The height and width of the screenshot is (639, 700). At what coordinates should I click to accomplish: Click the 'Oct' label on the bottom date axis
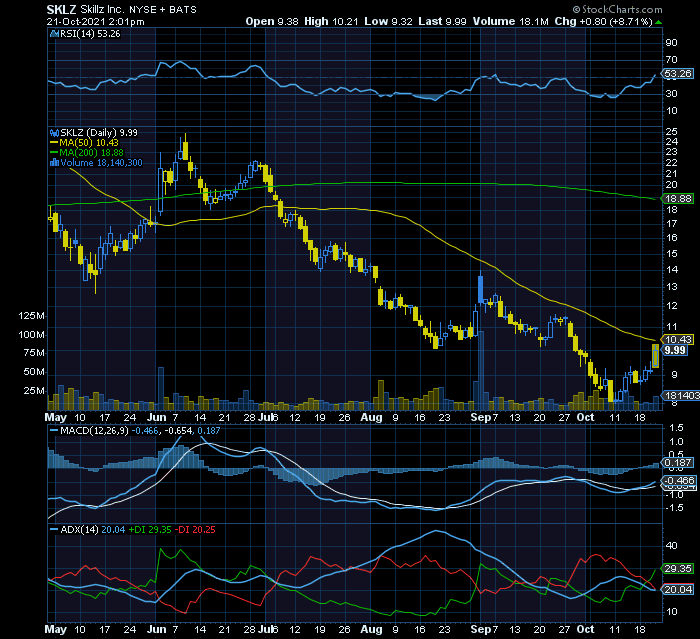click(x=585, y=629)
